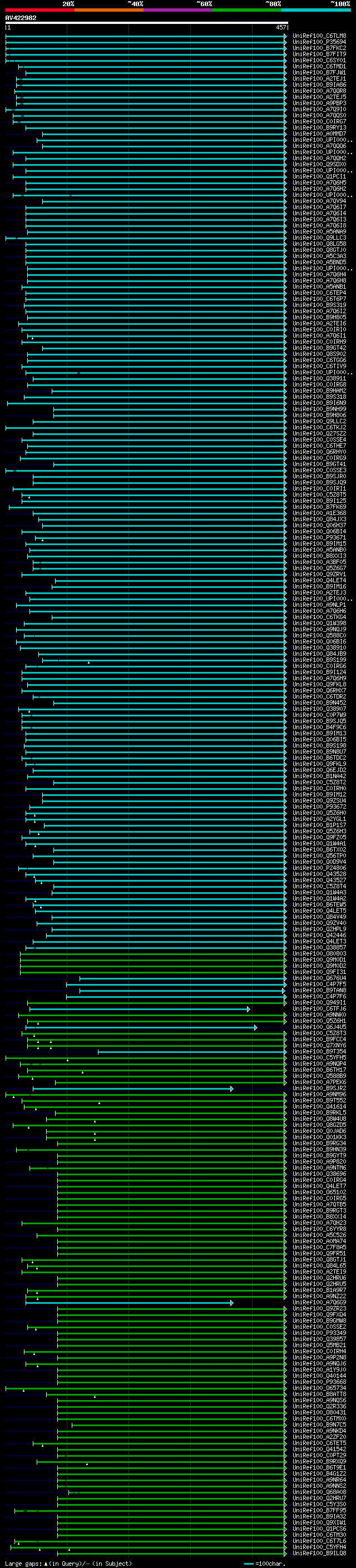
Task: Click the alignment end arrow for UniRef100_Q6J4U5
Action: [255, 1027]
